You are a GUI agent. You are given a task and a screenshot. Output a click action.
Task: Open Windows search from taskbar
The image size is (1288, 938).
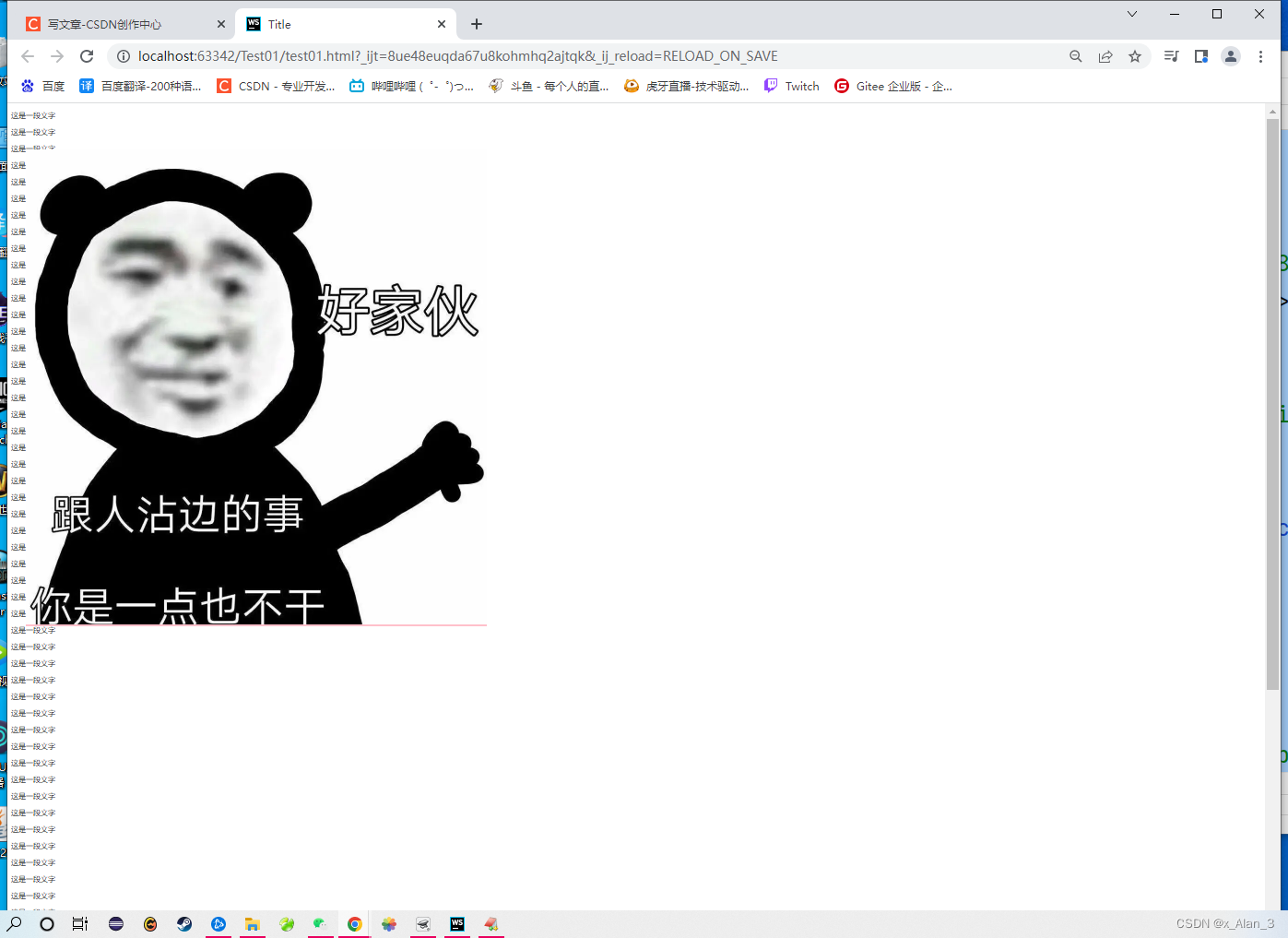pyautogui.click(x=15, y=923)
